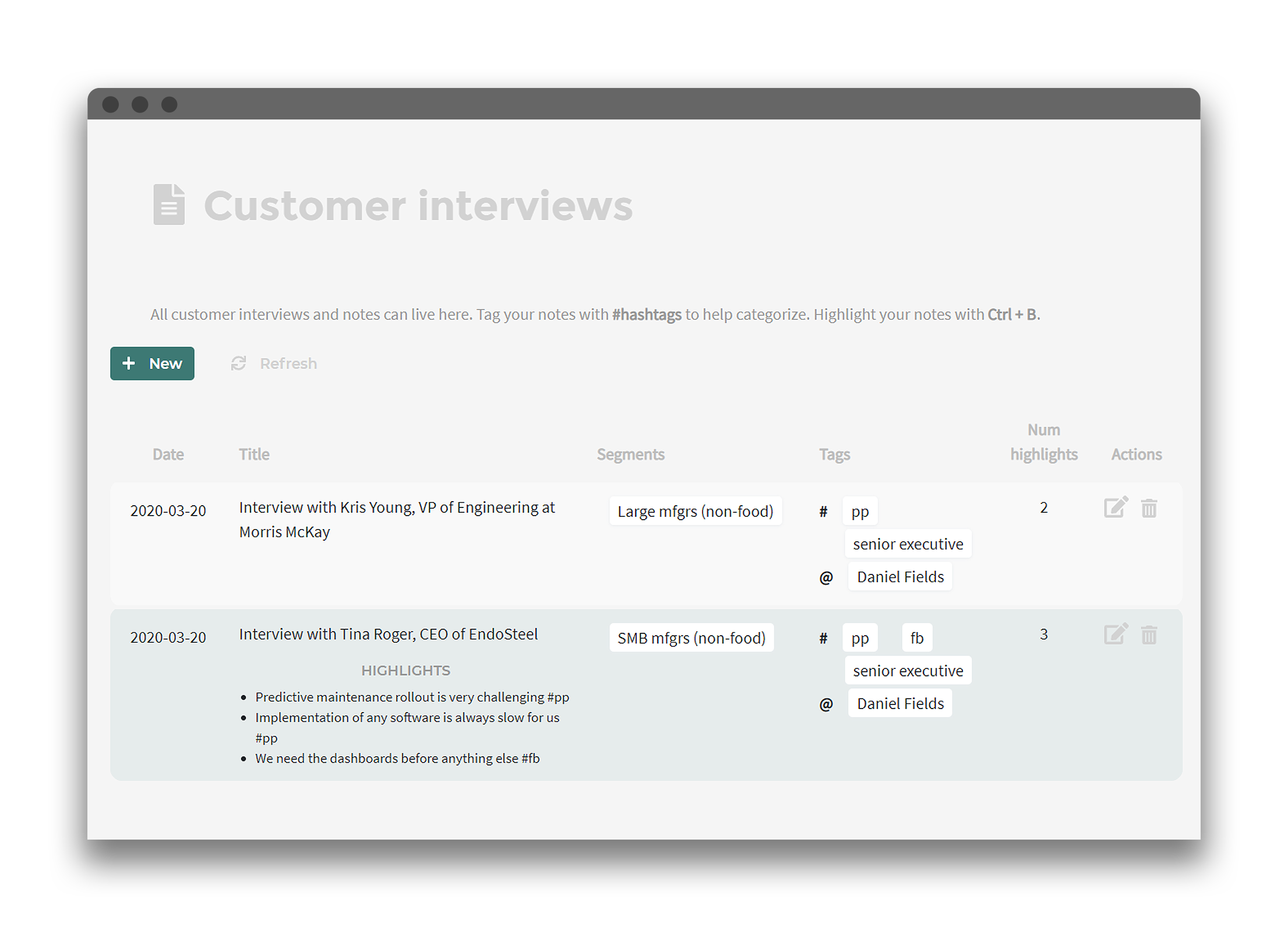Viewport: 1288px width, 927px height.
Task: Click the hashtag symbol beside Kris Young's tags
Action: (823, 511)
